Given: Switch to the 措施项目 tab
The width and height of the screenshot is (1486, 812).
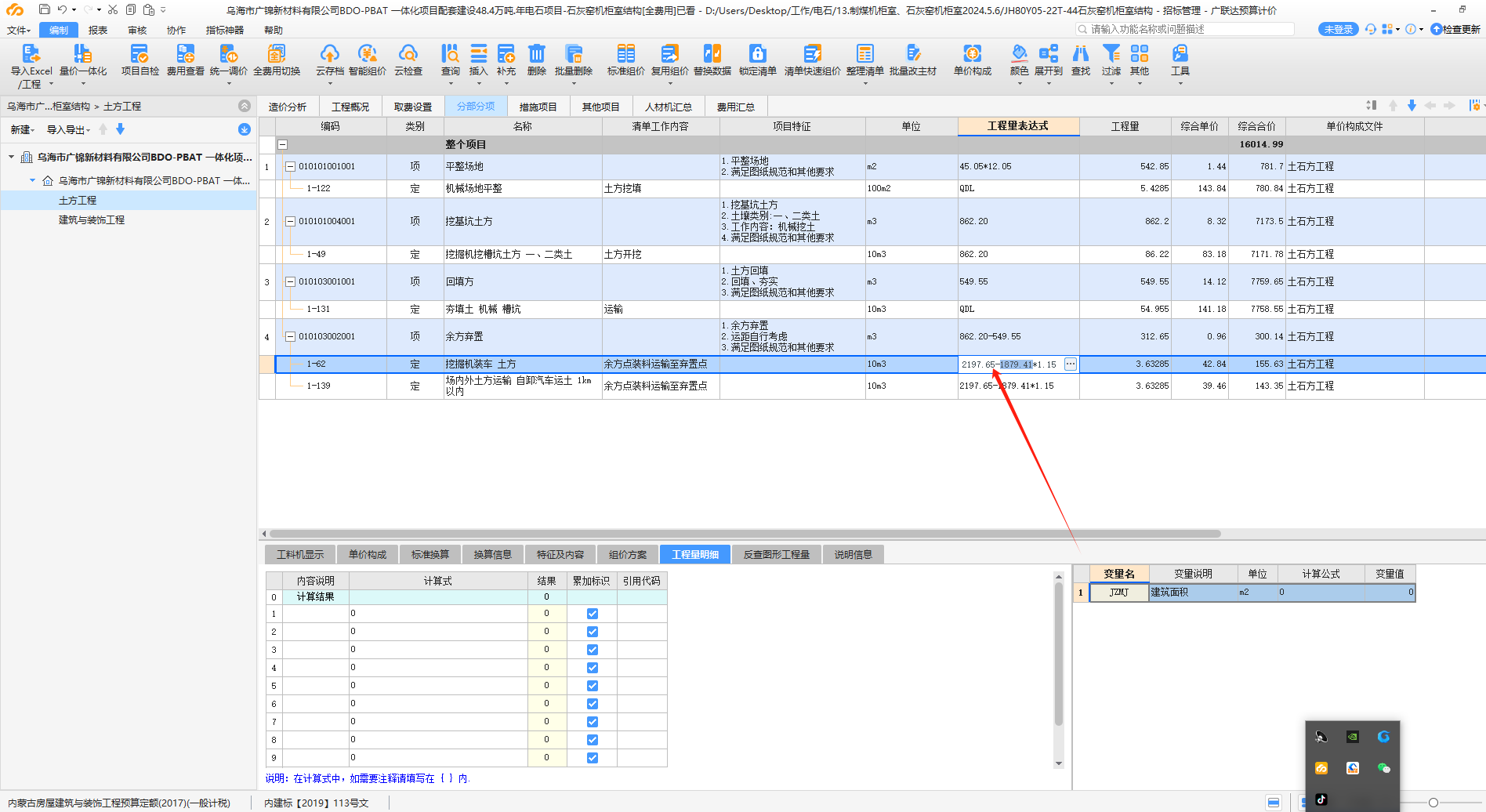Looking at the screenshot, I should [538, 107].
